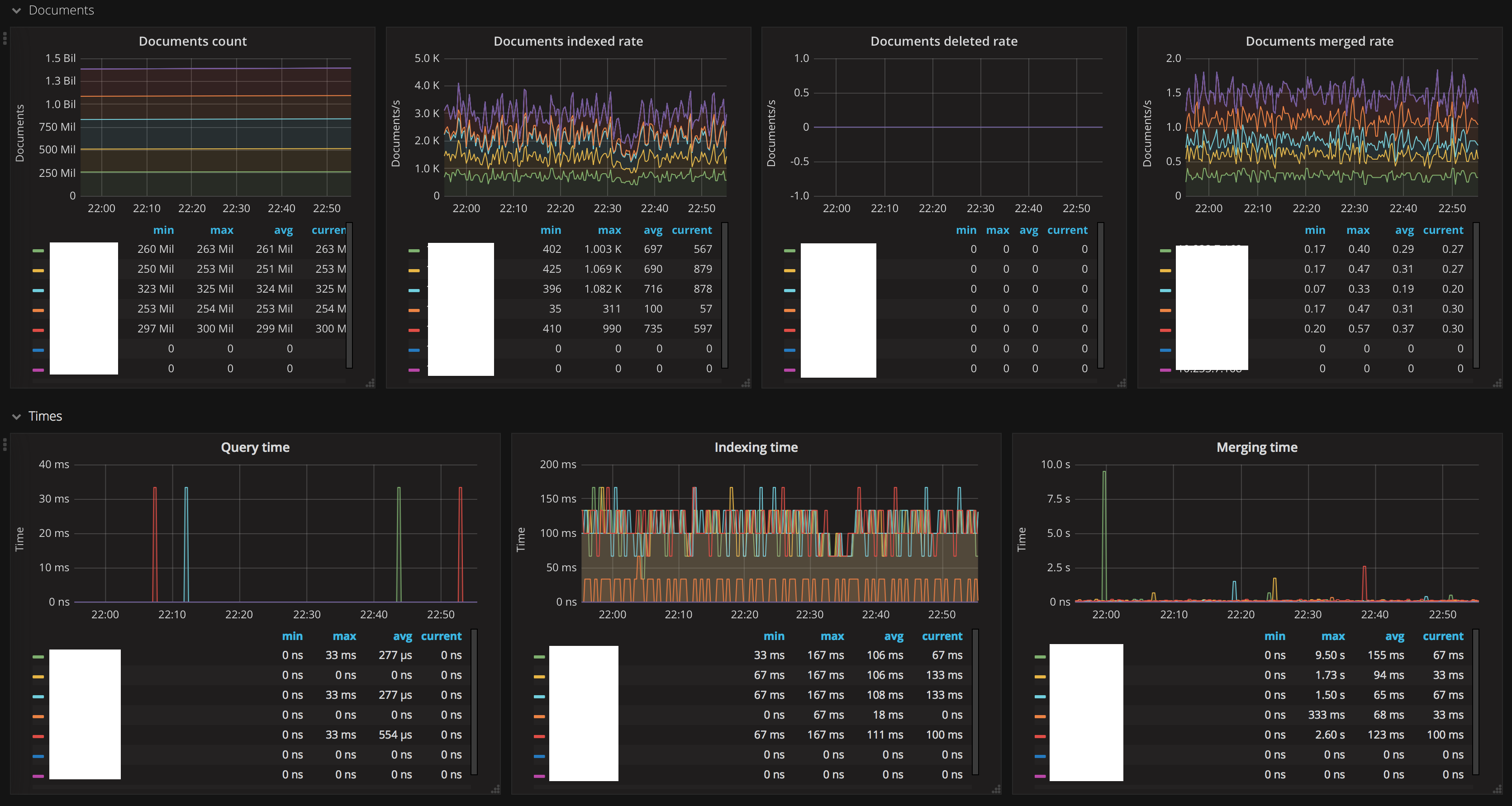This screenshot has height=806, width=1512.
Task: Toggle red series line in Merging time legend
Action: (1040, 736)
